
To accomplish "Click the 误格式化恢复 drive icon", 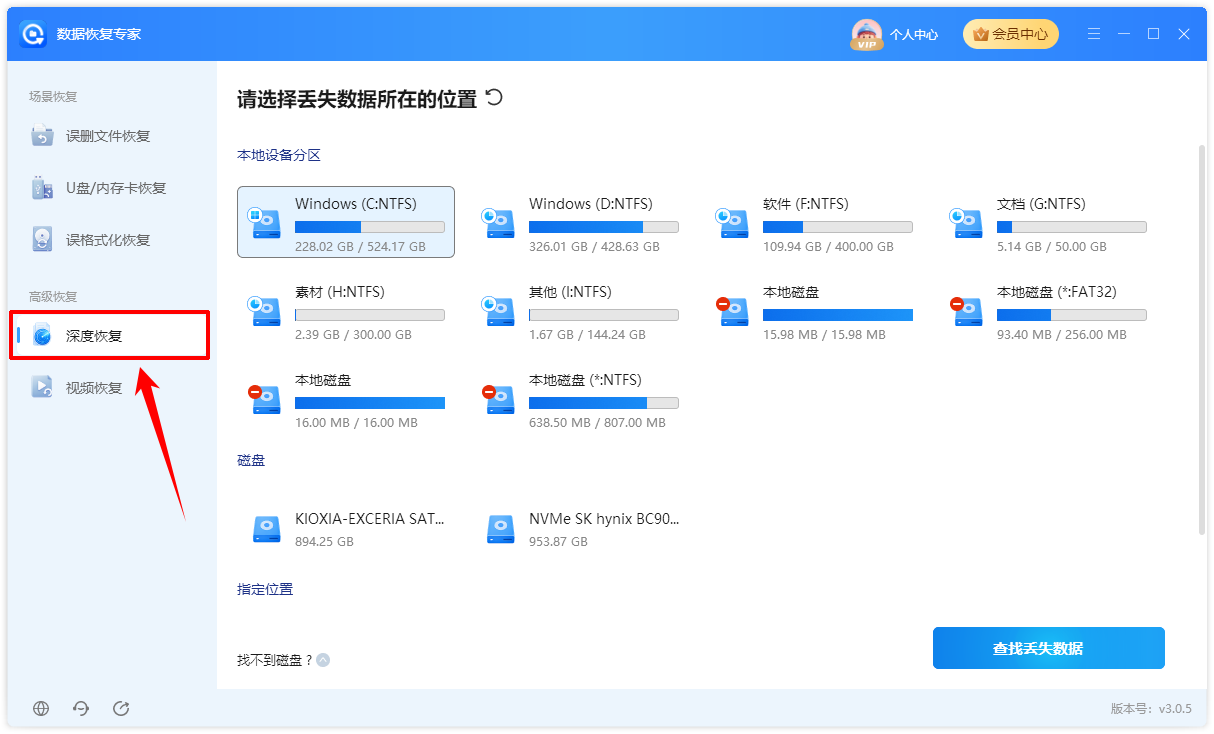I will click(42, 240).
